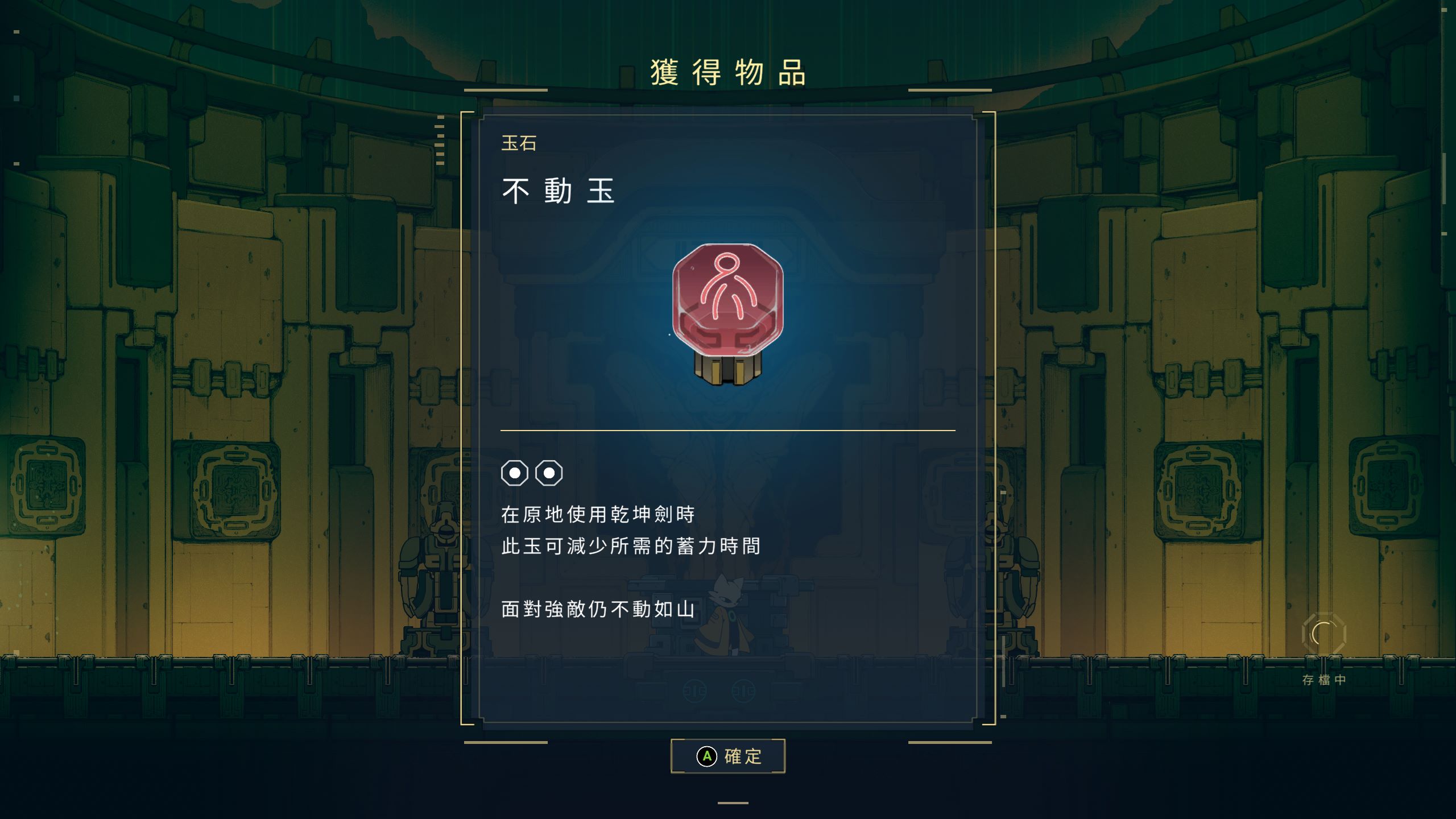The height and width of the screenshot is (819, 1456).
Task: Click the 存檔中 saving label
Action: pyautogui.click(x=1324, y=680)
